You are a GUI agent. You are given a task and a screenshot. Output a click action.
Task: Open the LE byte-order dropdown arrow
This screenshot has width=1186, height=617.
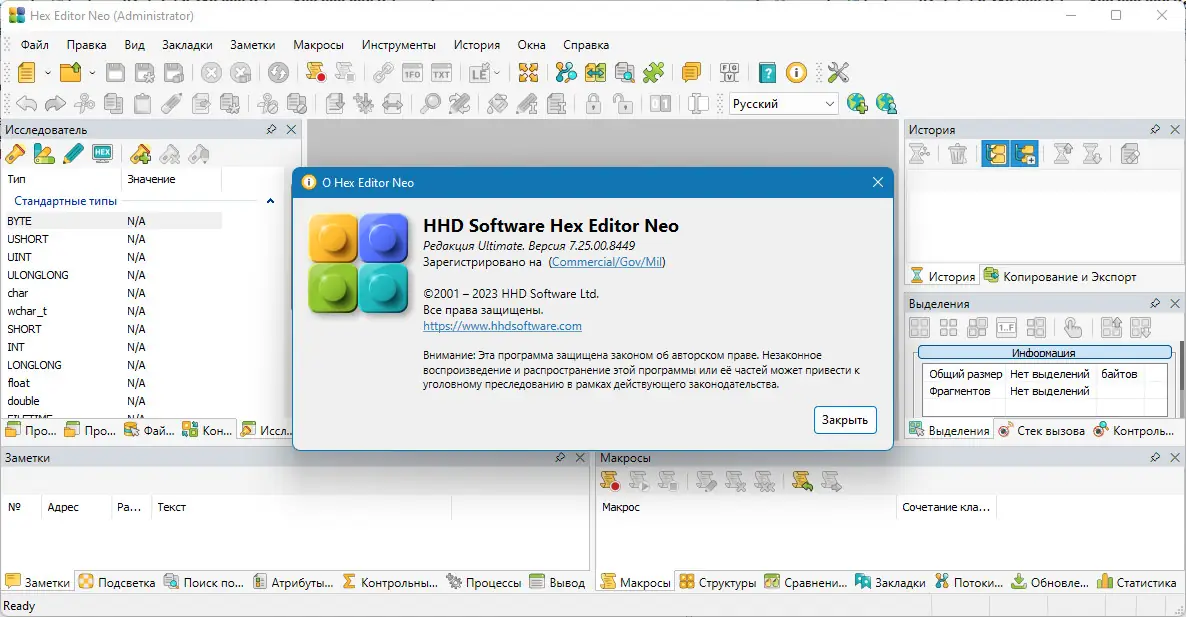coord(497,71)
